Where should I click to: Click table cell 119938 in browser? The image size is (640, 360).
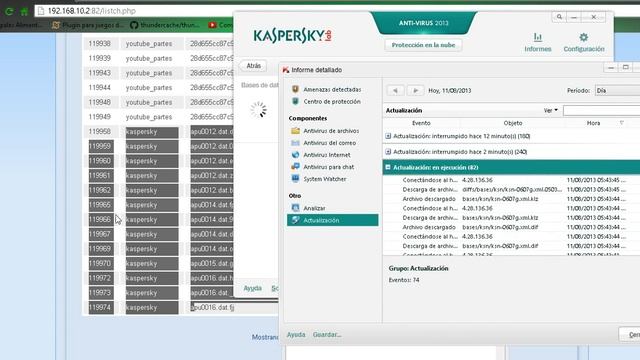point(100,44)
